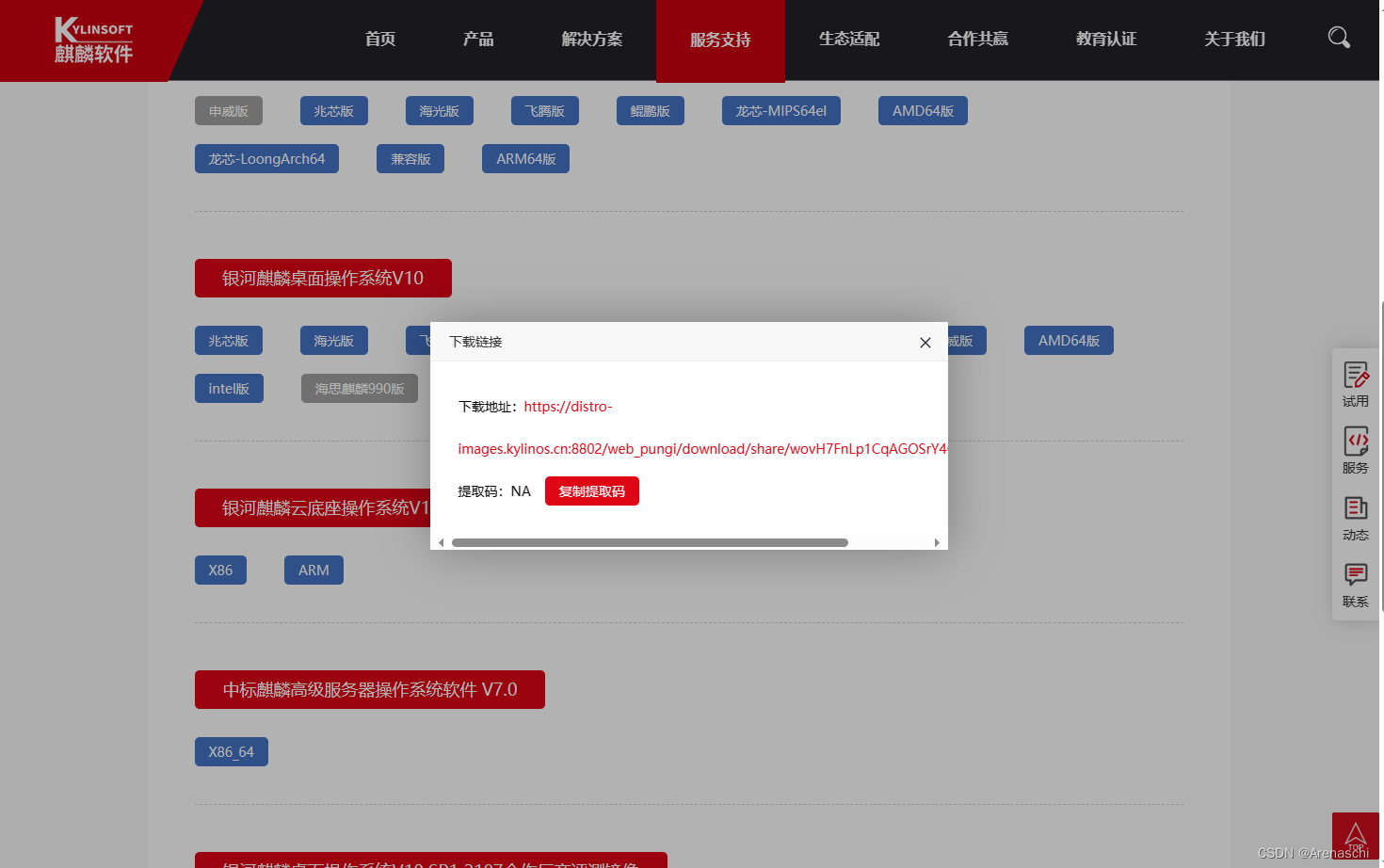This screenshot has height=868, width=1384.
Task: Open the 动态 news sidebar icon
Action: point(1356,518)
